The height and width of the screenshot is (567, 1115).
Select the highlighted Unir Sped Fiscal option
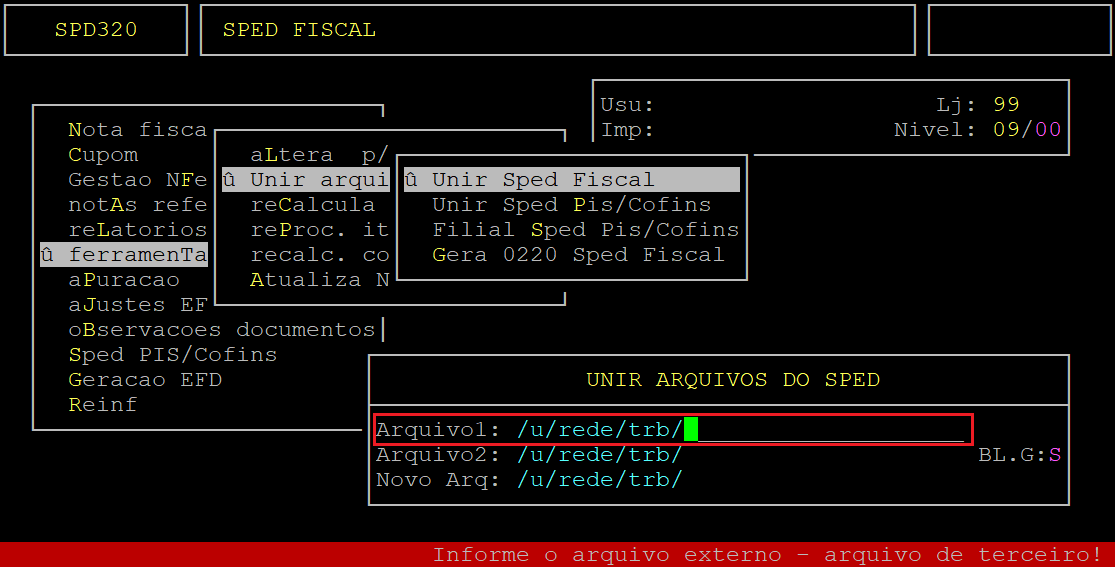pos(572,180)
